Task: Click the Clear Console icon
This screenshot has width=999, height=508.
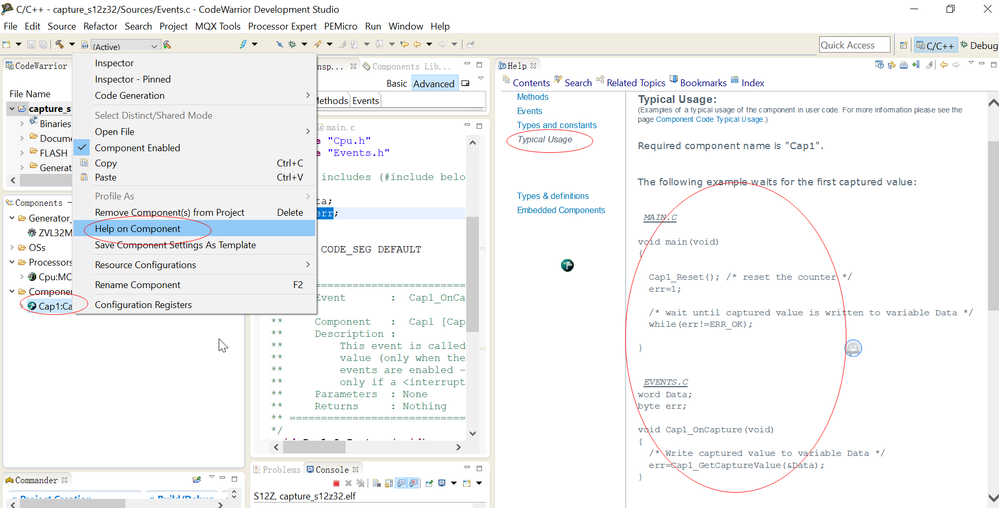Action: (377, 484)
